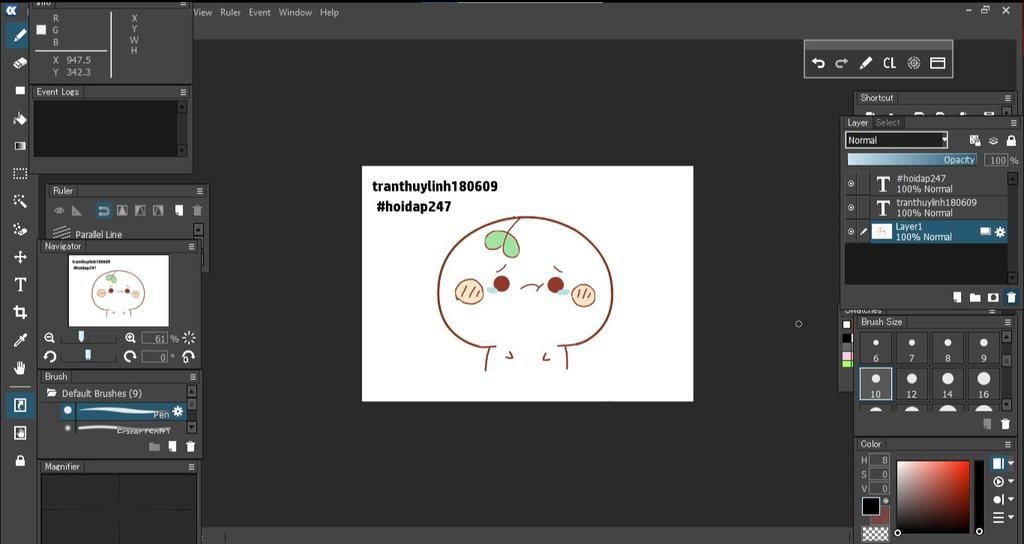This screenshot has width=1024, height=544.
Task: Toggle ruler visibility eye icon
Action: pos(59,210)
